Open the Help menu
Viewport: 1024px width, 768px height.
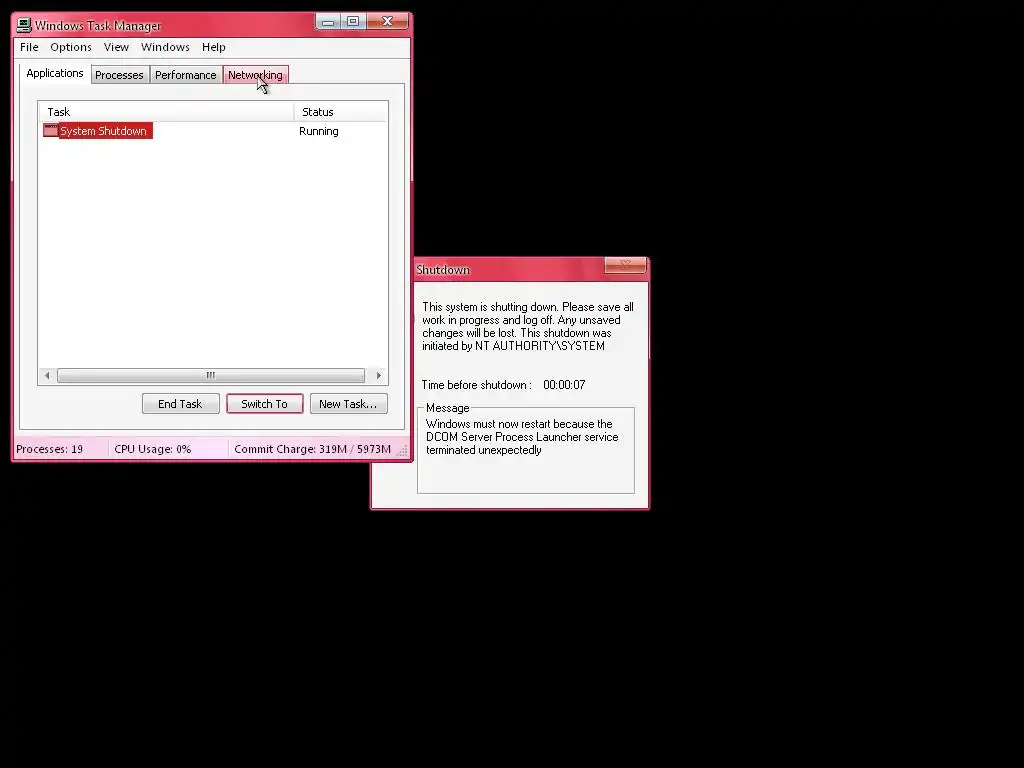[214, 47]
